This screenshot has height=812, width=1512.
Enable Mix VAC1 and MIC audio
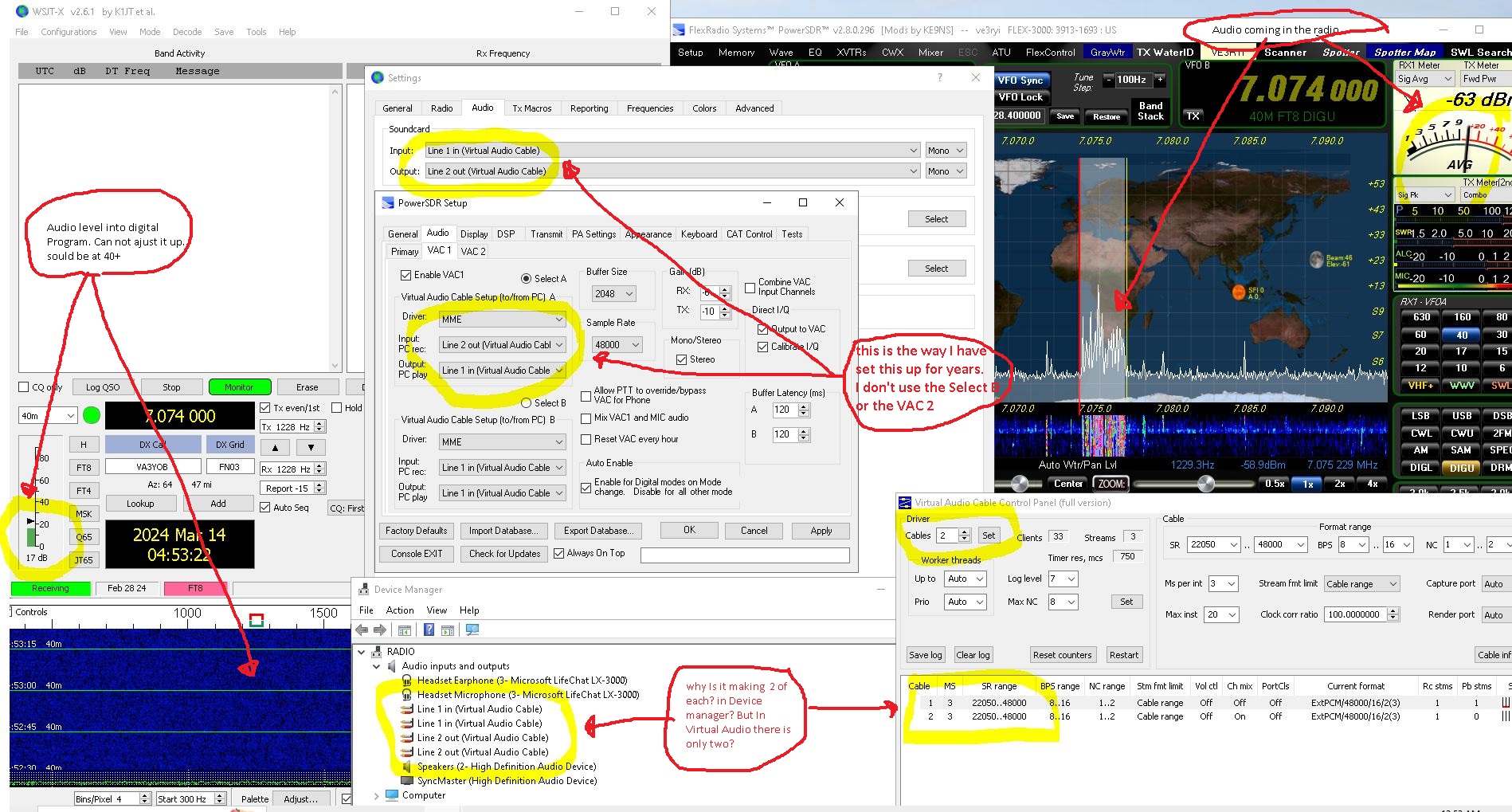point(586,418)
